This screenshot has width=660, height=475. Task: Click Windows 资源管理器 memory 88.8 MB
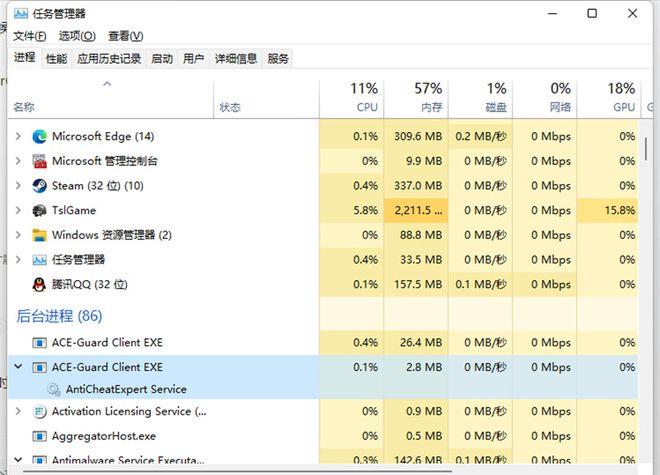point(421,235)
